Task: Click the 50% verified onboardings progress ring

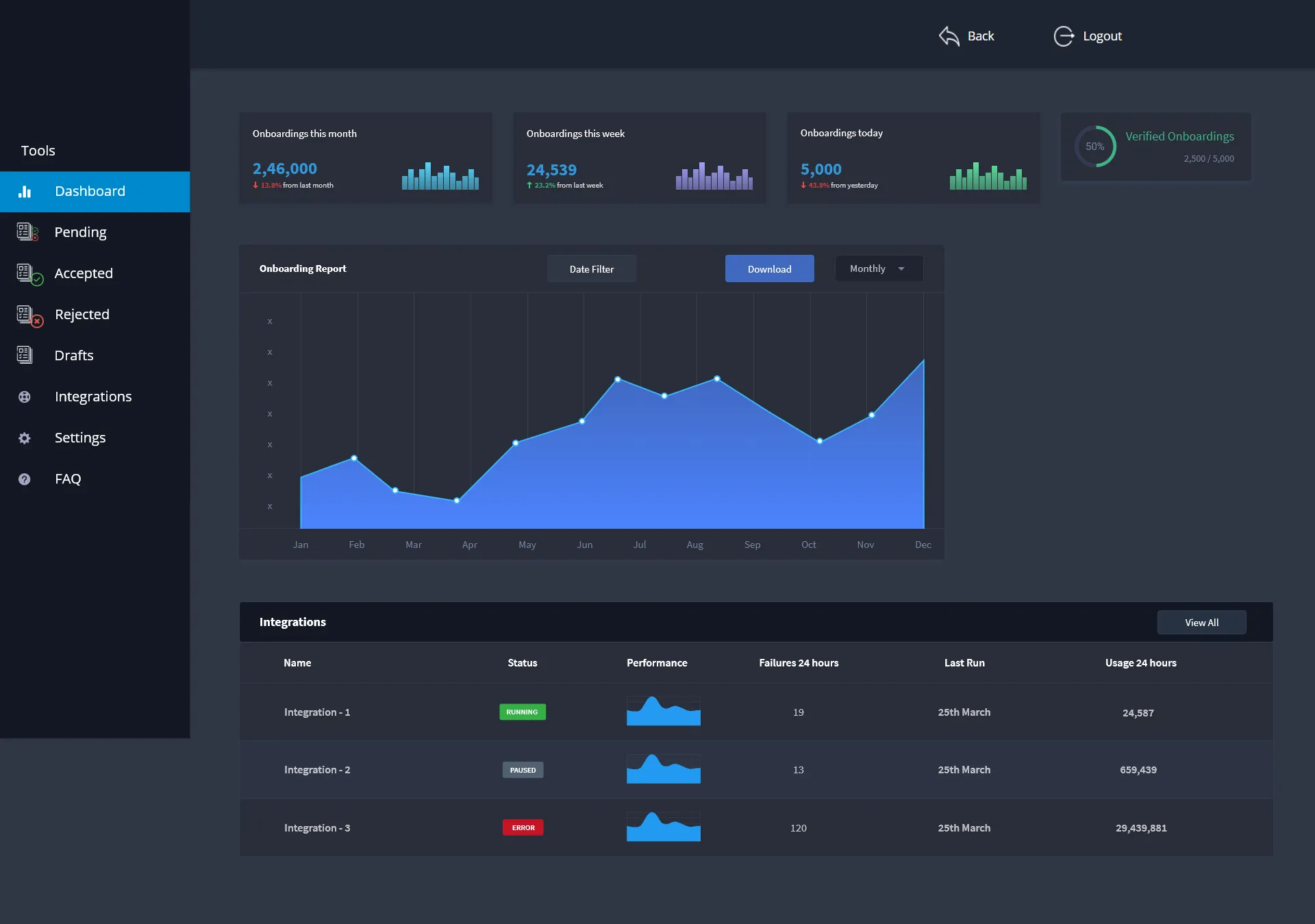Action: coord(1094,147)
